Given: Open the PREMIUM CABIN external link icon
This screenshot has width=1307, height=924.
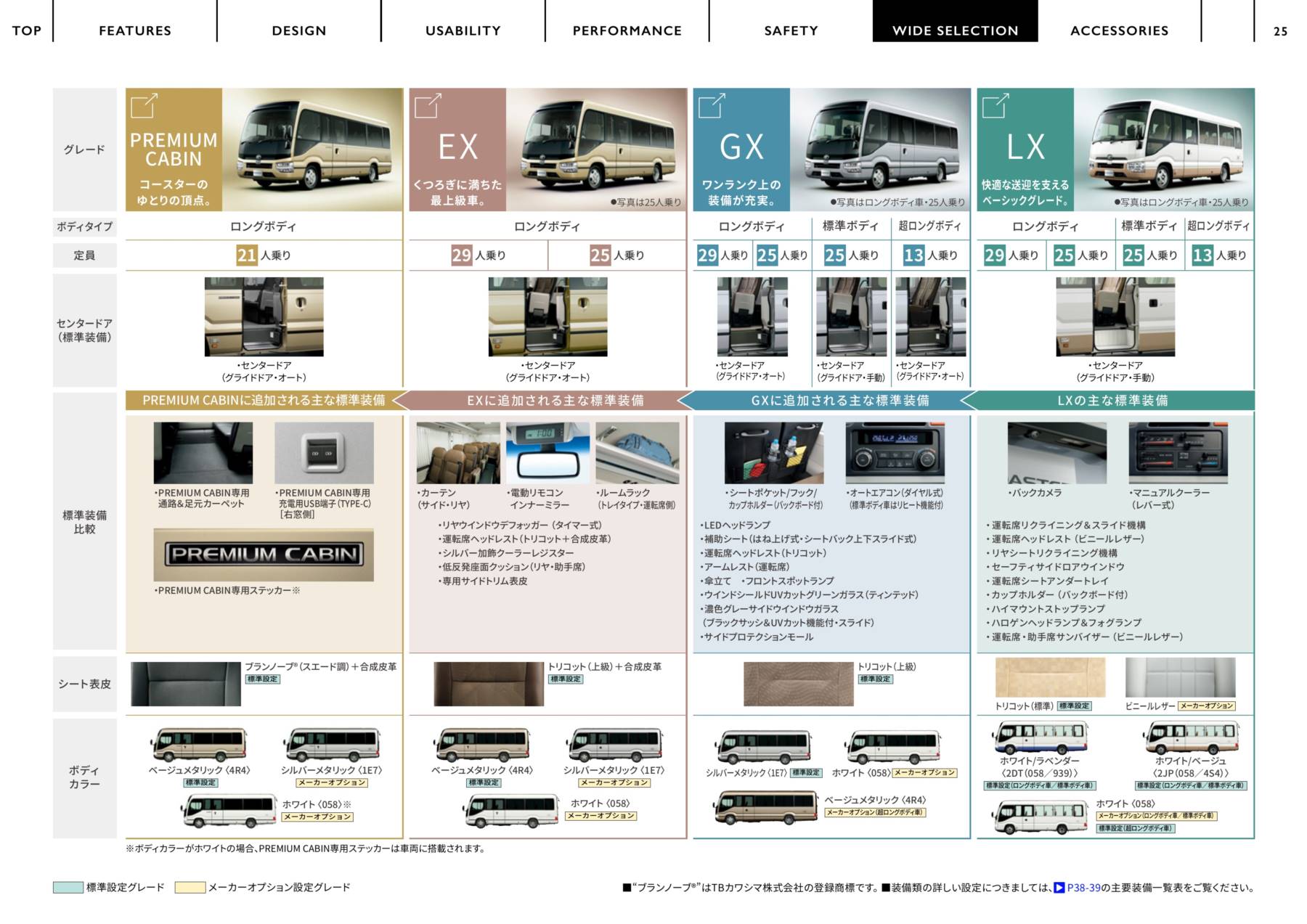Looking at the screenshot, I should pos(144,105).
